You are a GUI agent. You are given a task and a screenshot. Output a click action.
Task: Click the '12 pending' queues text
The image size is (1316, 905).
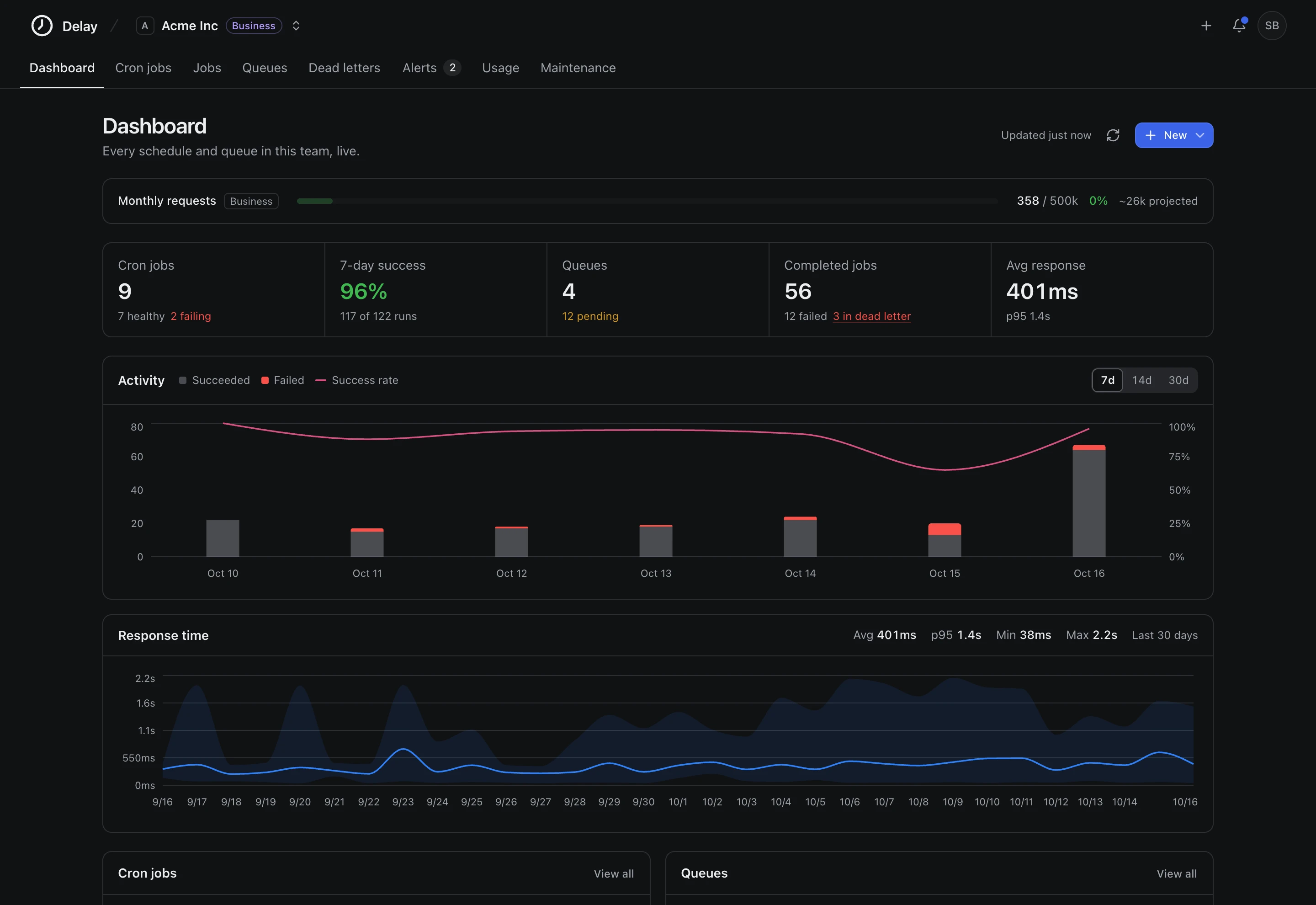(x=590, y=316)
